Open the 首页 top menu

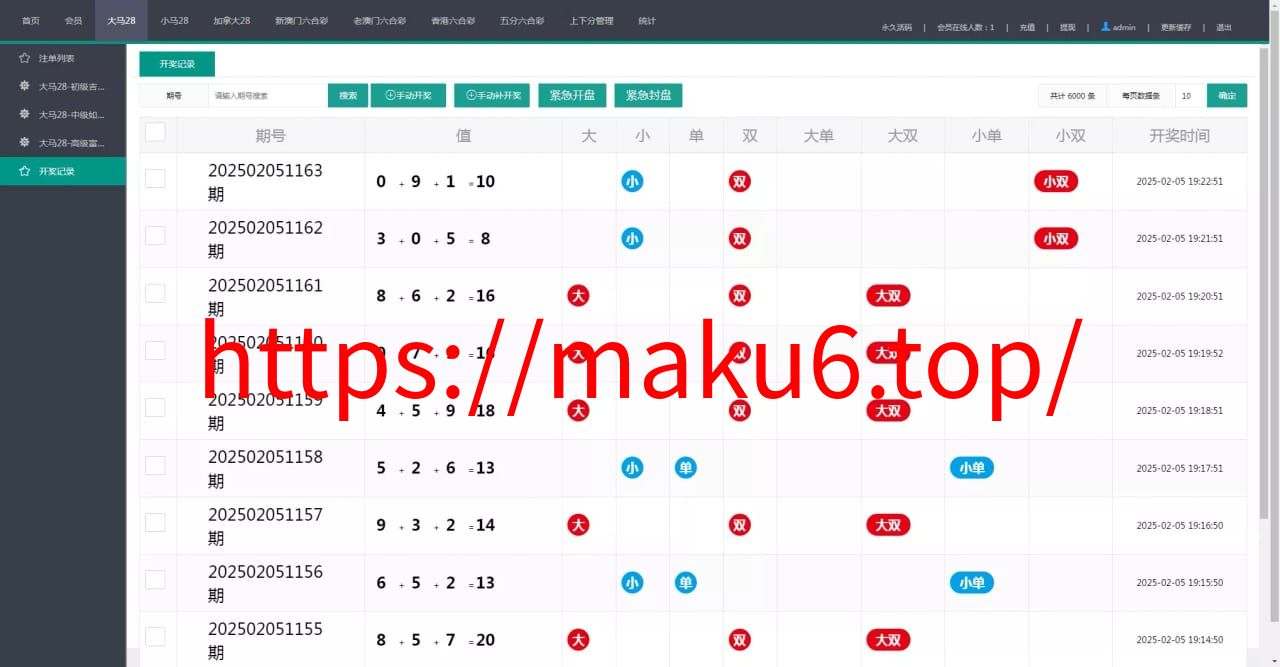point(31,20)
